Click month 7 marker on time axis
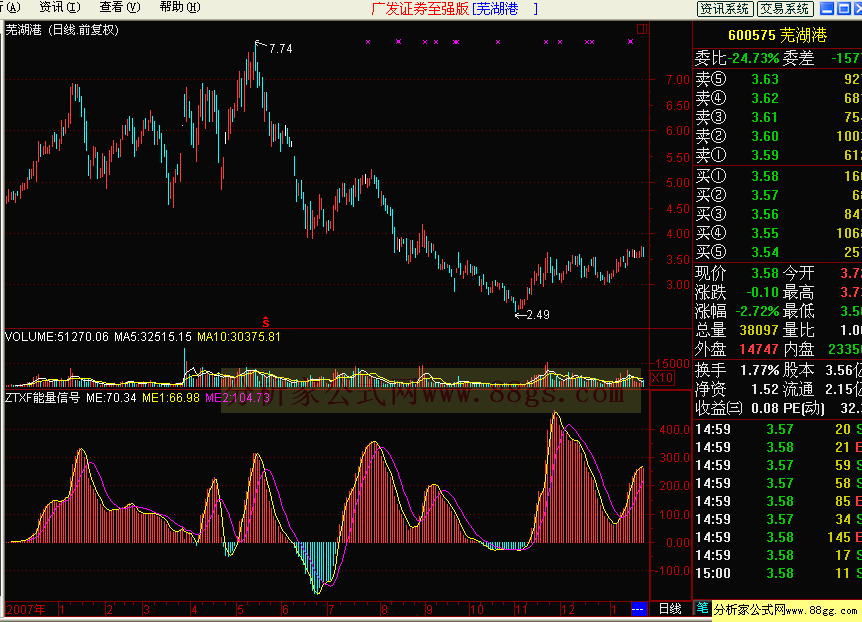 330,609
